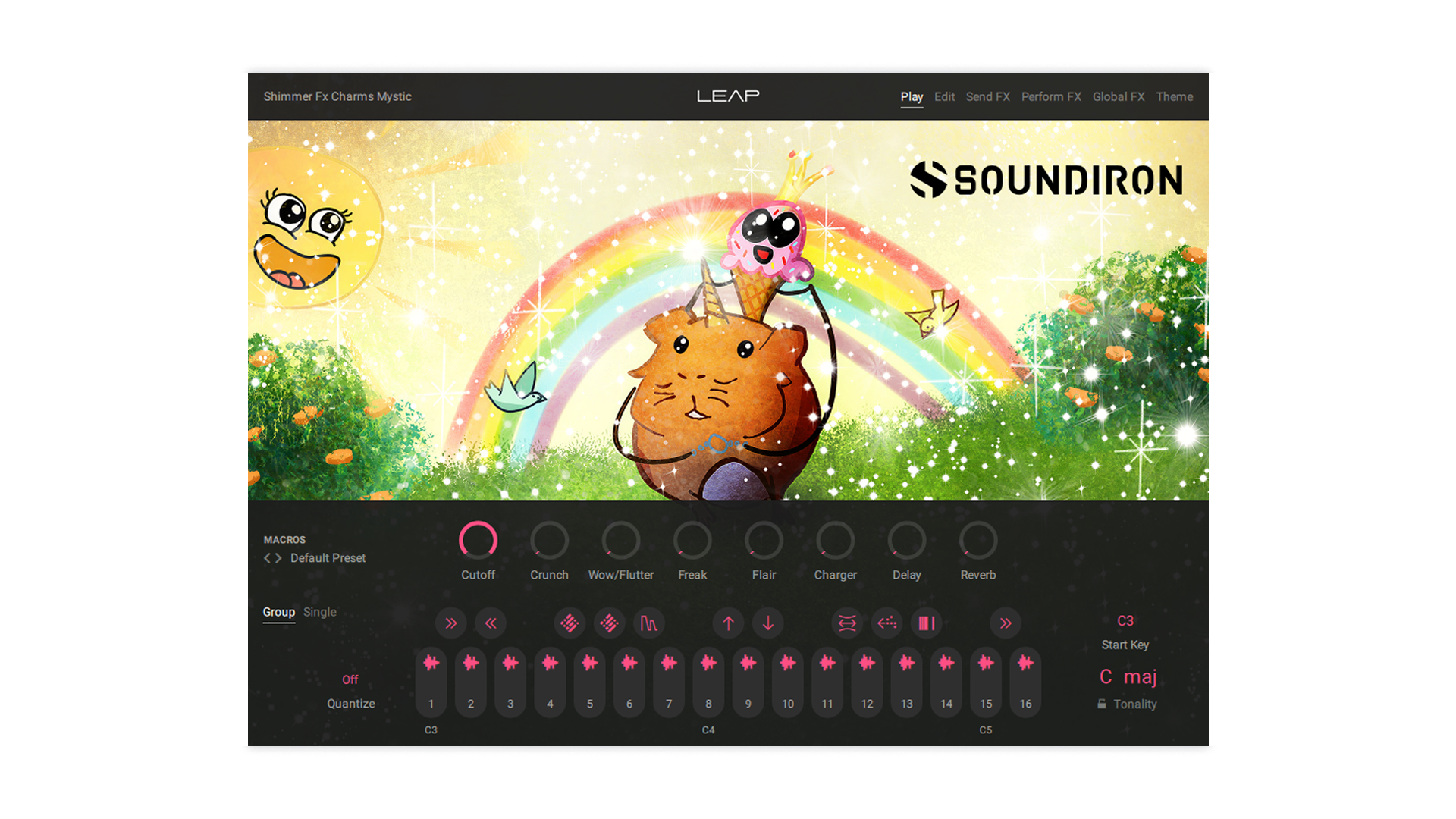Select Single mode
1456x819 pixels.
[319, 612]
